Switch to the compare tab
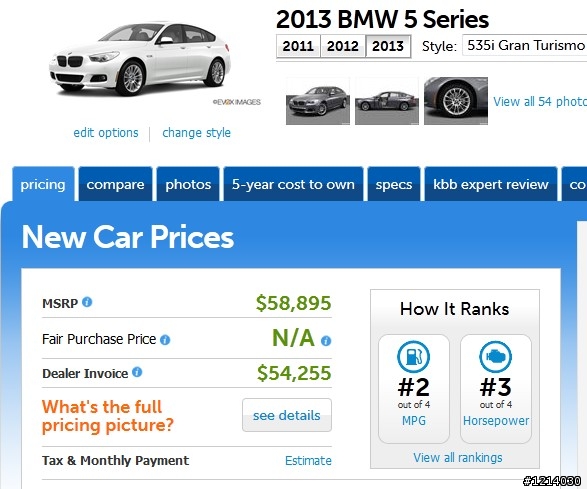Image resolution: width=587 pixels, height=489 pixels. tap(115, 184)
